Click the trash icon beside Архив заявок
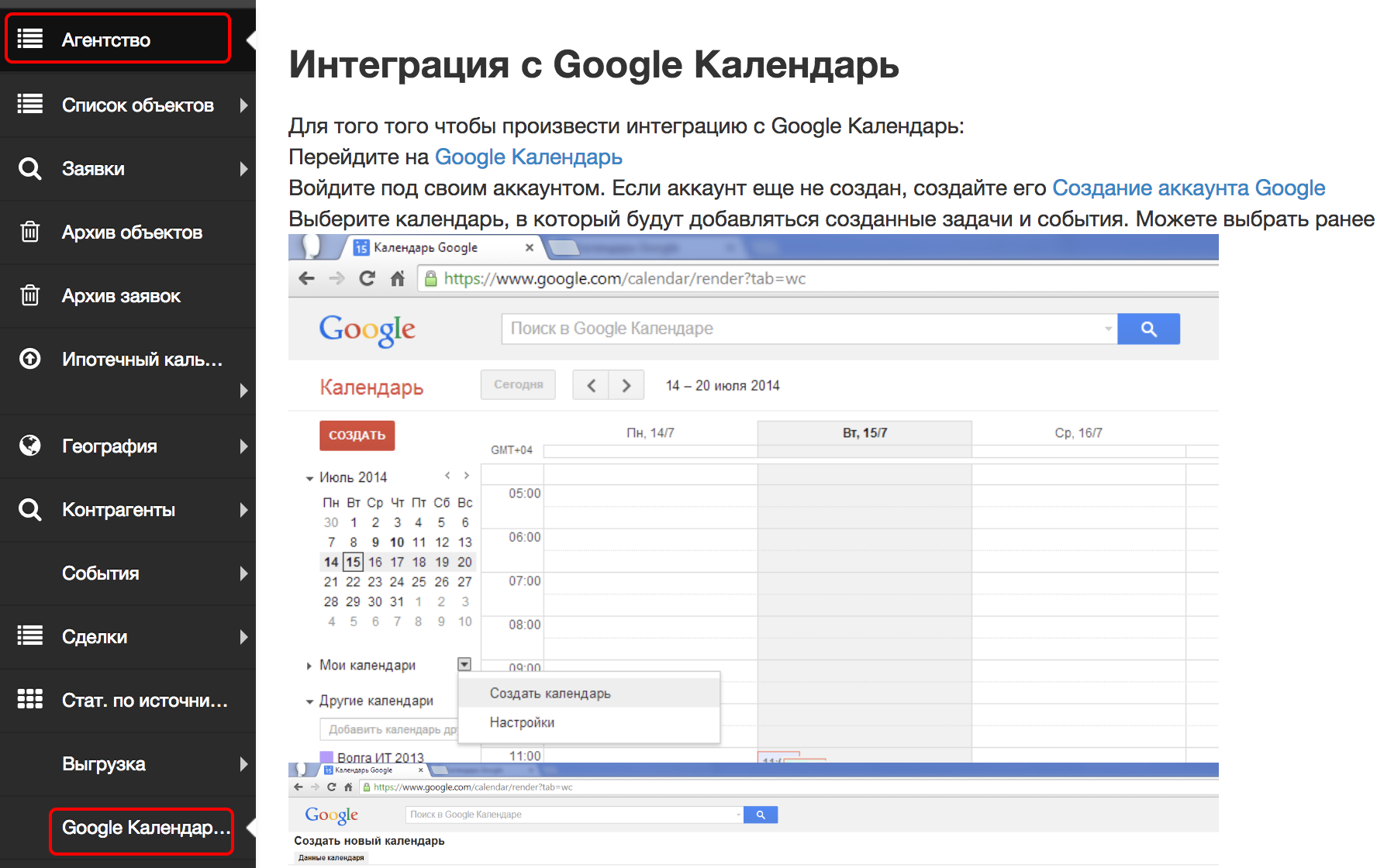The image size is (1377, 868). [30, 294]
